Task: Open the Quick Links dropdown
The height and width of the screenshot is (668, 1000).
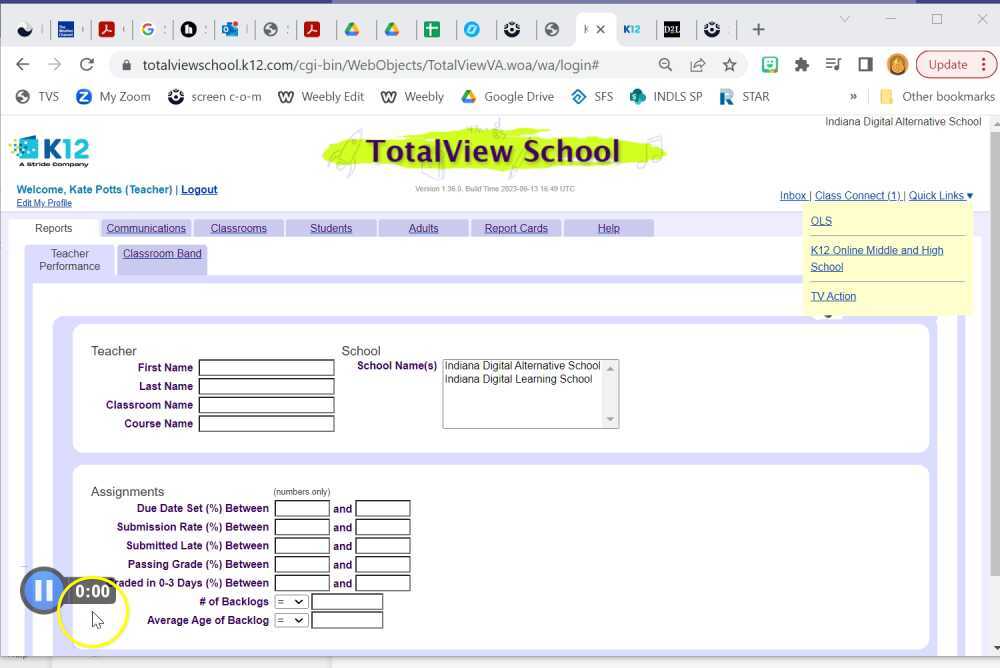Action: tap(938, 195)
